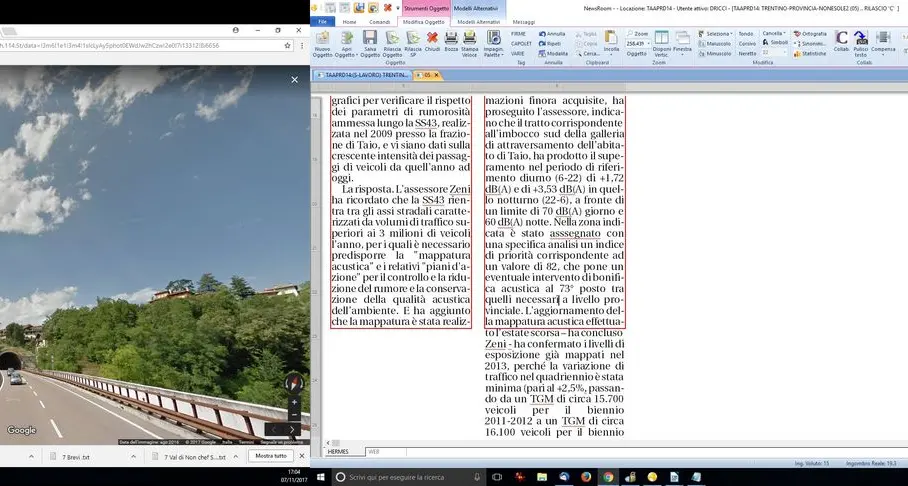The height and width of the screenshot is (486, 908).
Task: Select the Modifica Oggetto ribbon tab
Action: click(x=424, y=22)
